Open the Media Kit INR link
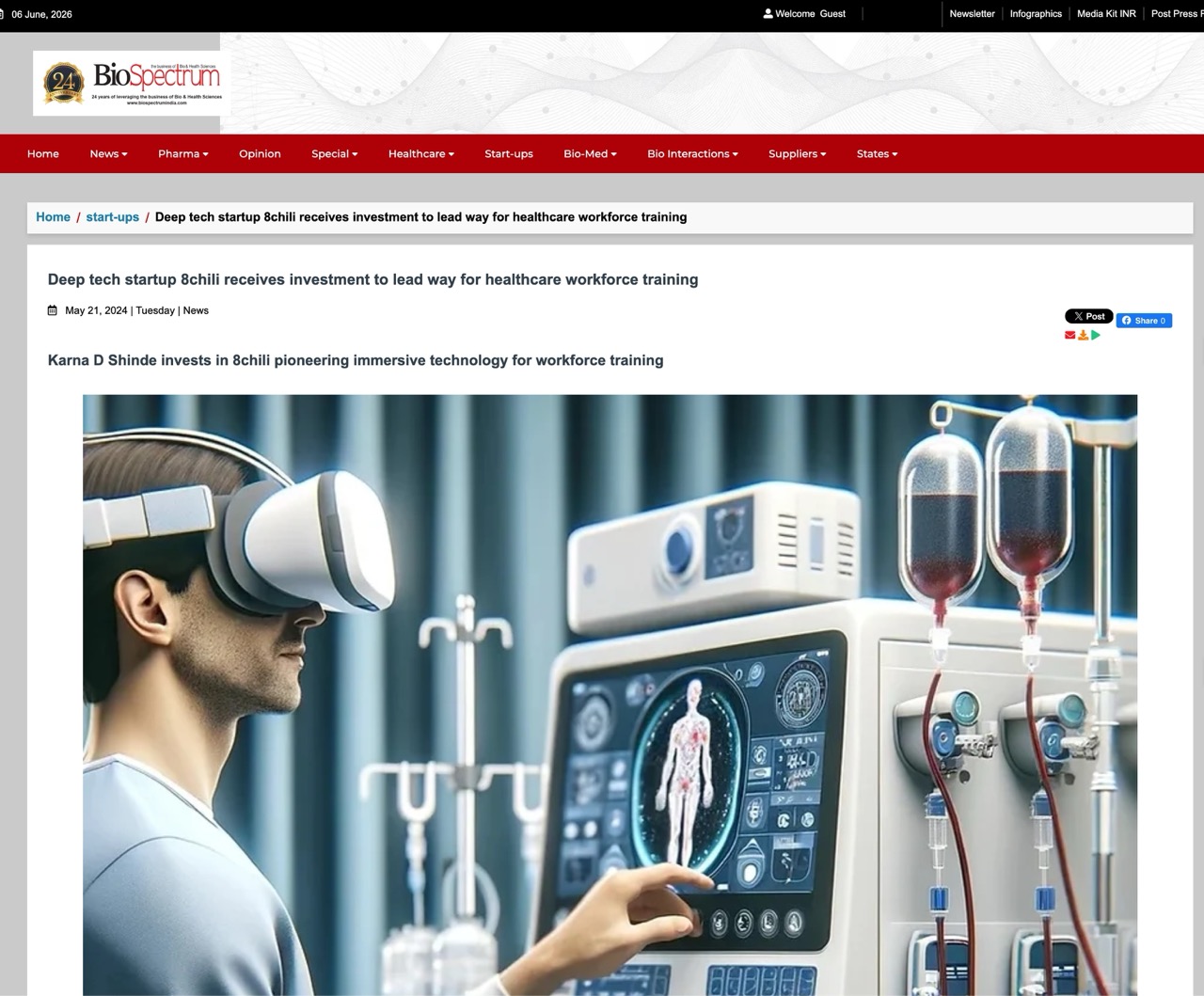This screenshot has width=1204, height=996. [x=1106, y=14]
